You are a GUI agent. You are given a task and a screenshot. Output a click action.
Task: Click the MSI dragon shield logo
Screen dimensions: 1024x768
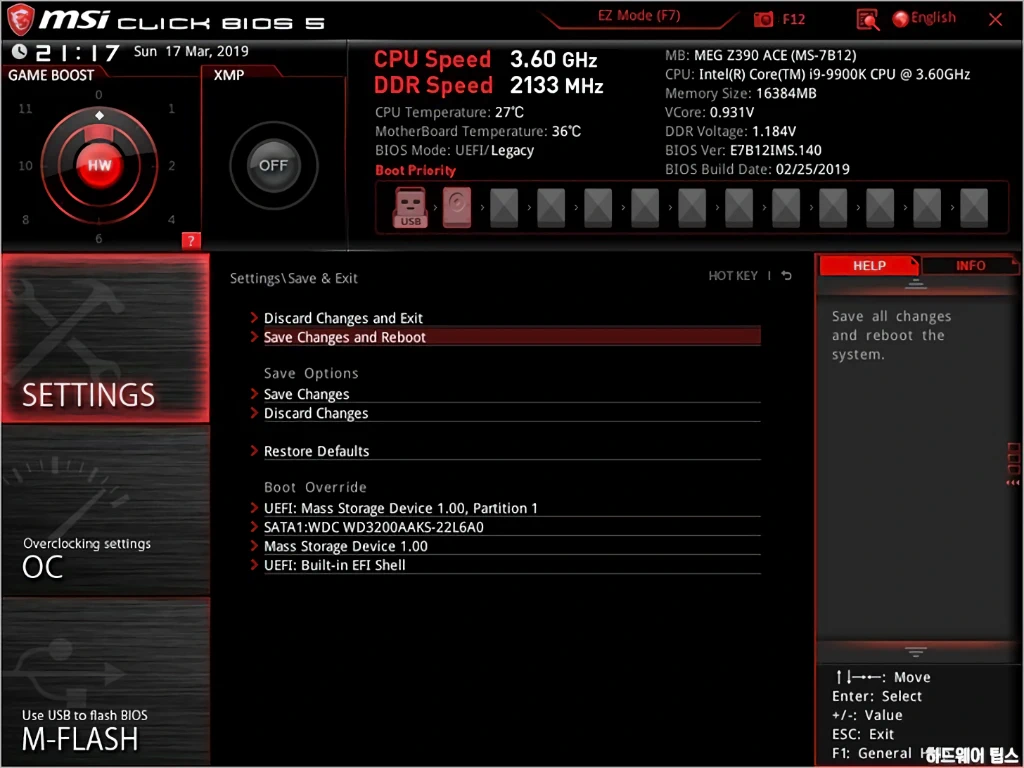click(20, 20)
